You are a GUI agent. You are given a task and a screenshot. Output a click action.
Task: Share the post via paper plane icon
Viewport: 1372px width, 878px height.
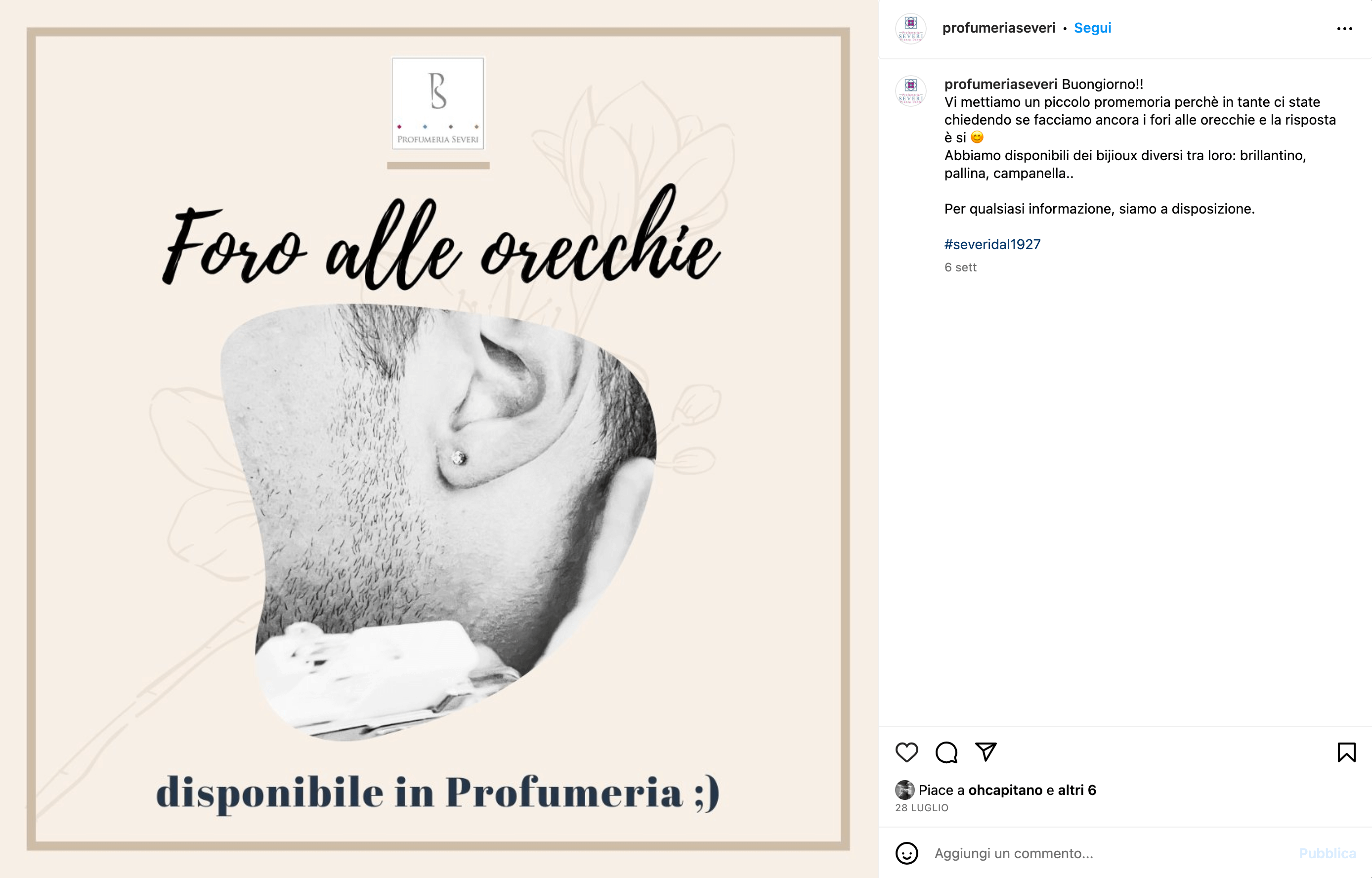[986, 752]
